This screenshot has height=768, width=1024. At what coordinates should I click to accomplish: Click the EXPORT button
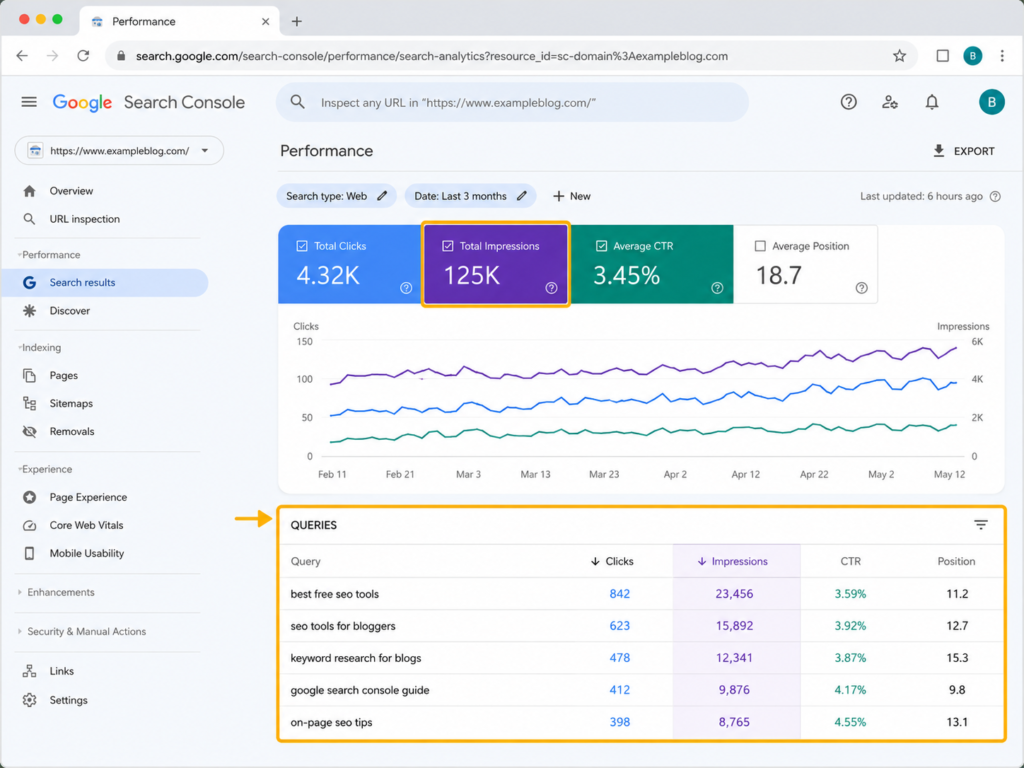[963, 151]
